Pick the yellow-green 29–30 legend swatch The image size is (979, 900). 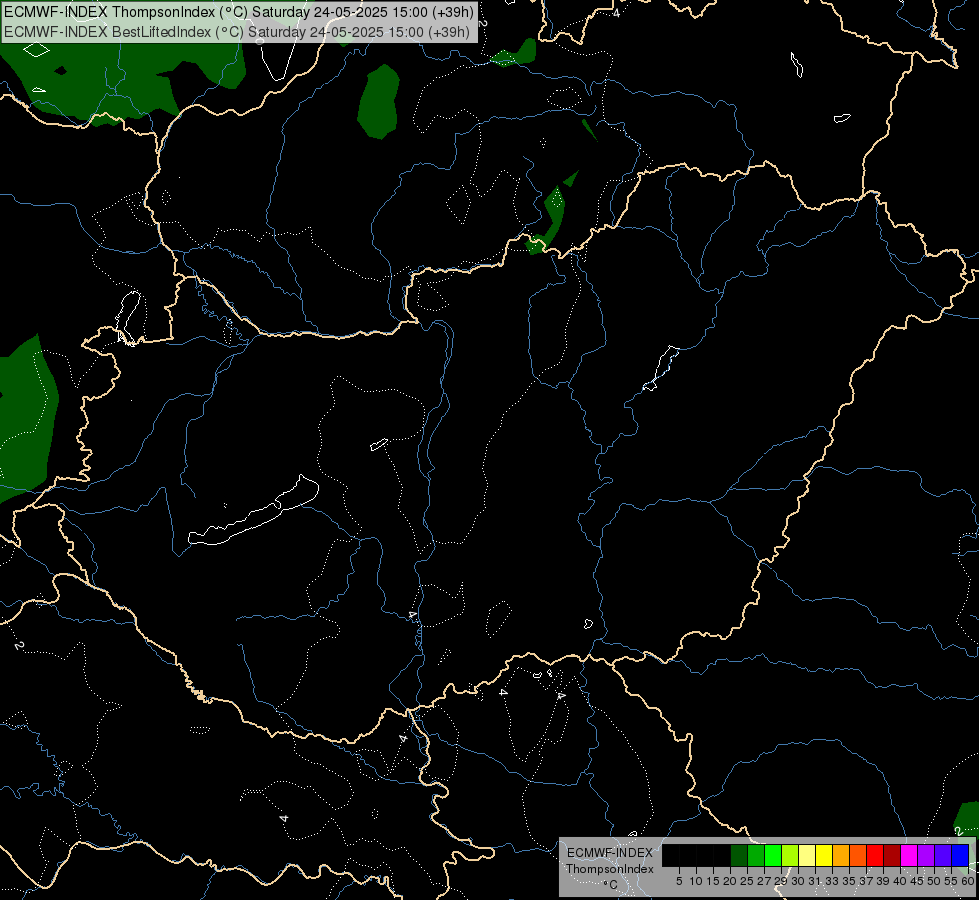[790, 855]
